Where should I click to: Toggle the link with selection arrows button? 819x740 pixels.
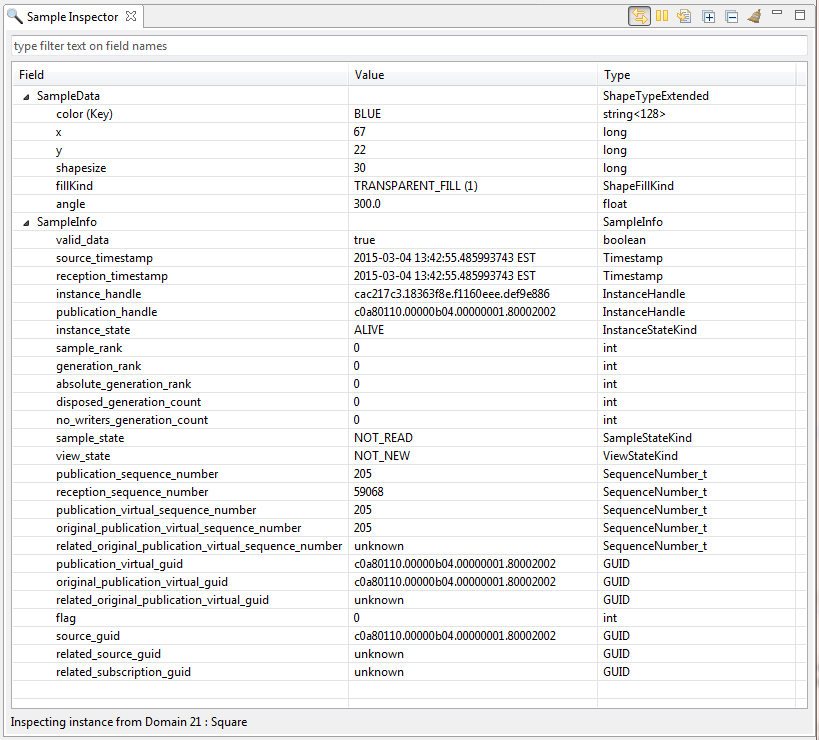click(639, 16)
